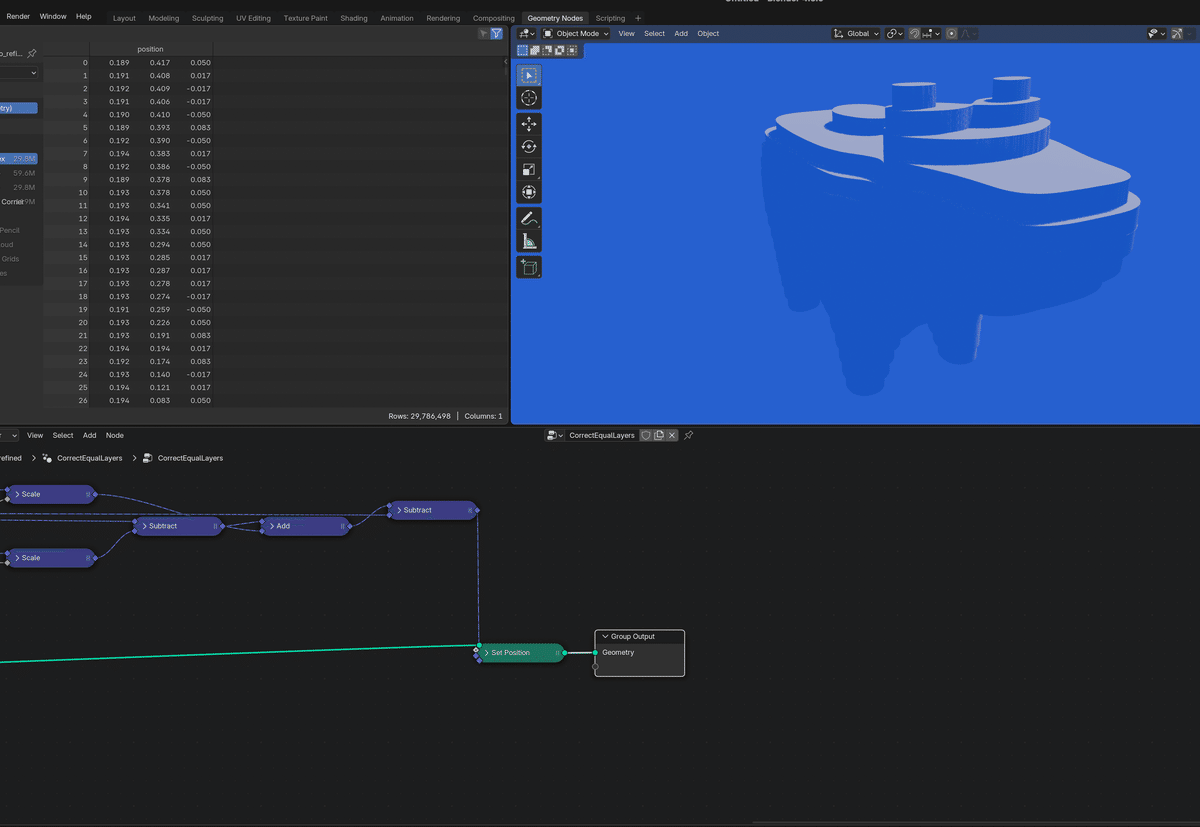Toggle viewport gizmos visibility

(x=1178, y=34)
